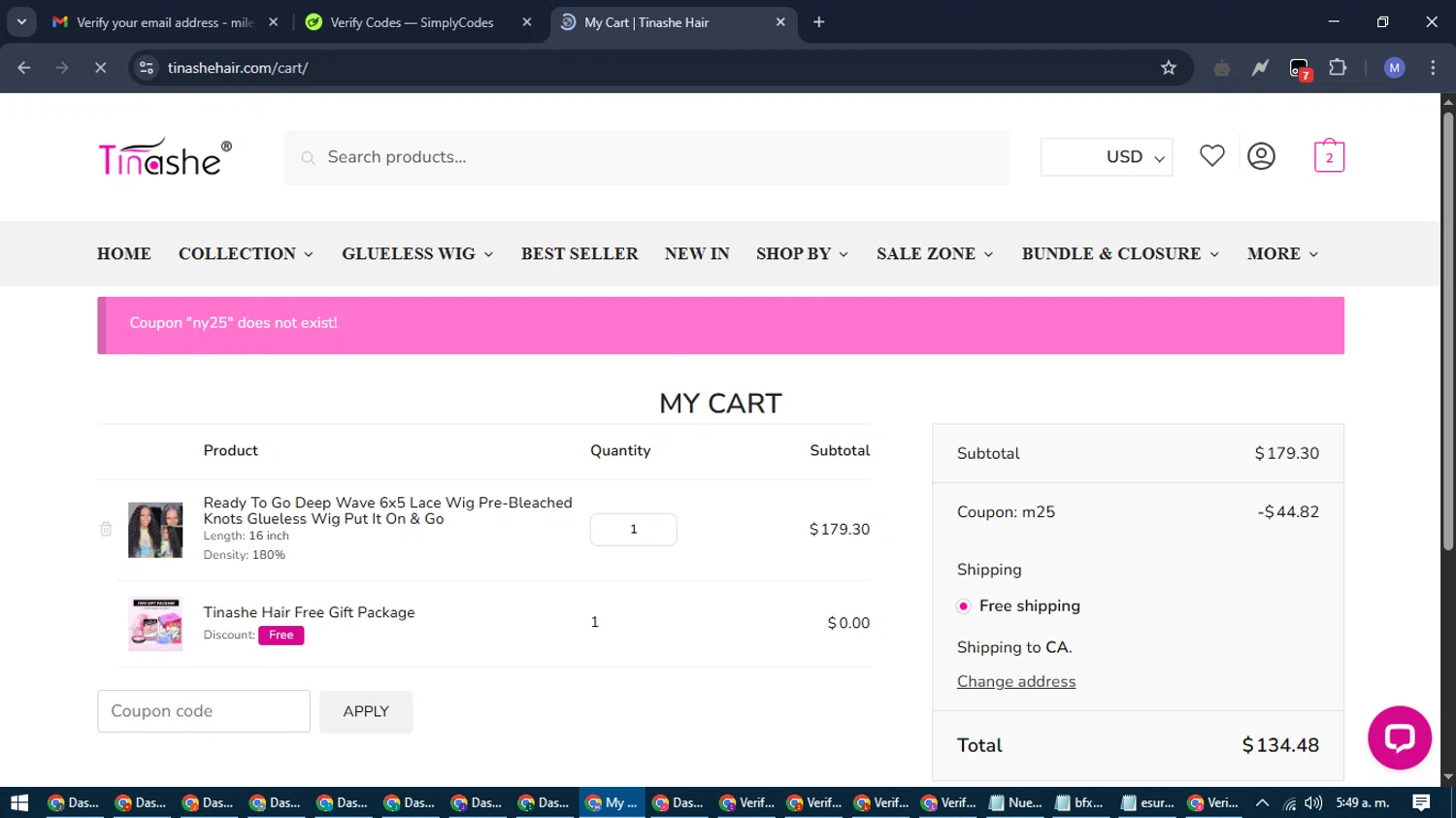Open the Nue Notepad taskbar item
Viewport: 1456px width, 818px height.
point(1015,802)
